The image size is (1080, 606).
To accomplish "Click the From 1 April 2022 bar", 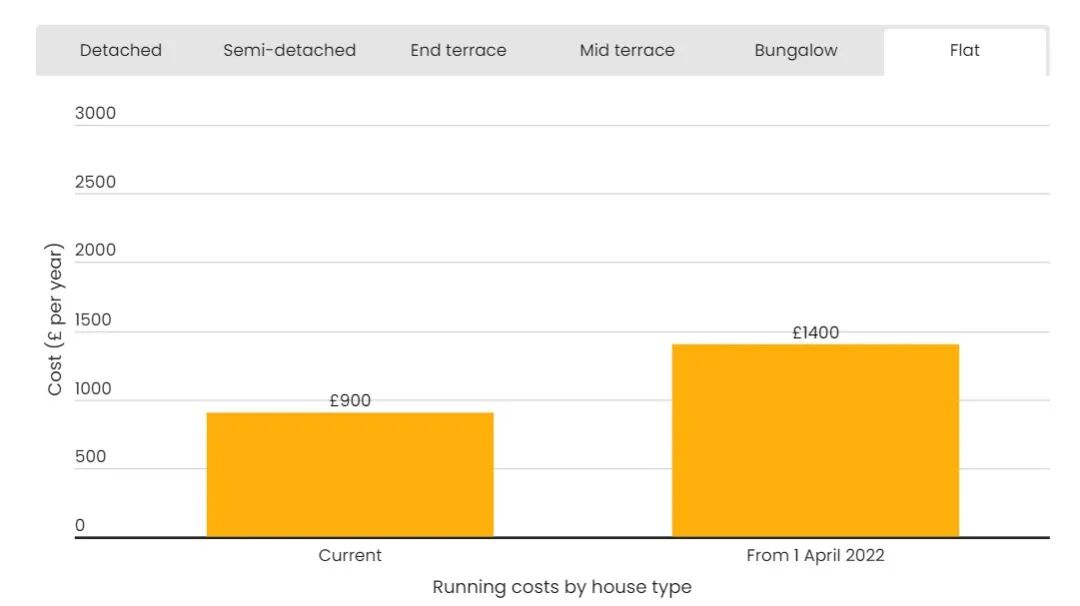I will 816,440.
